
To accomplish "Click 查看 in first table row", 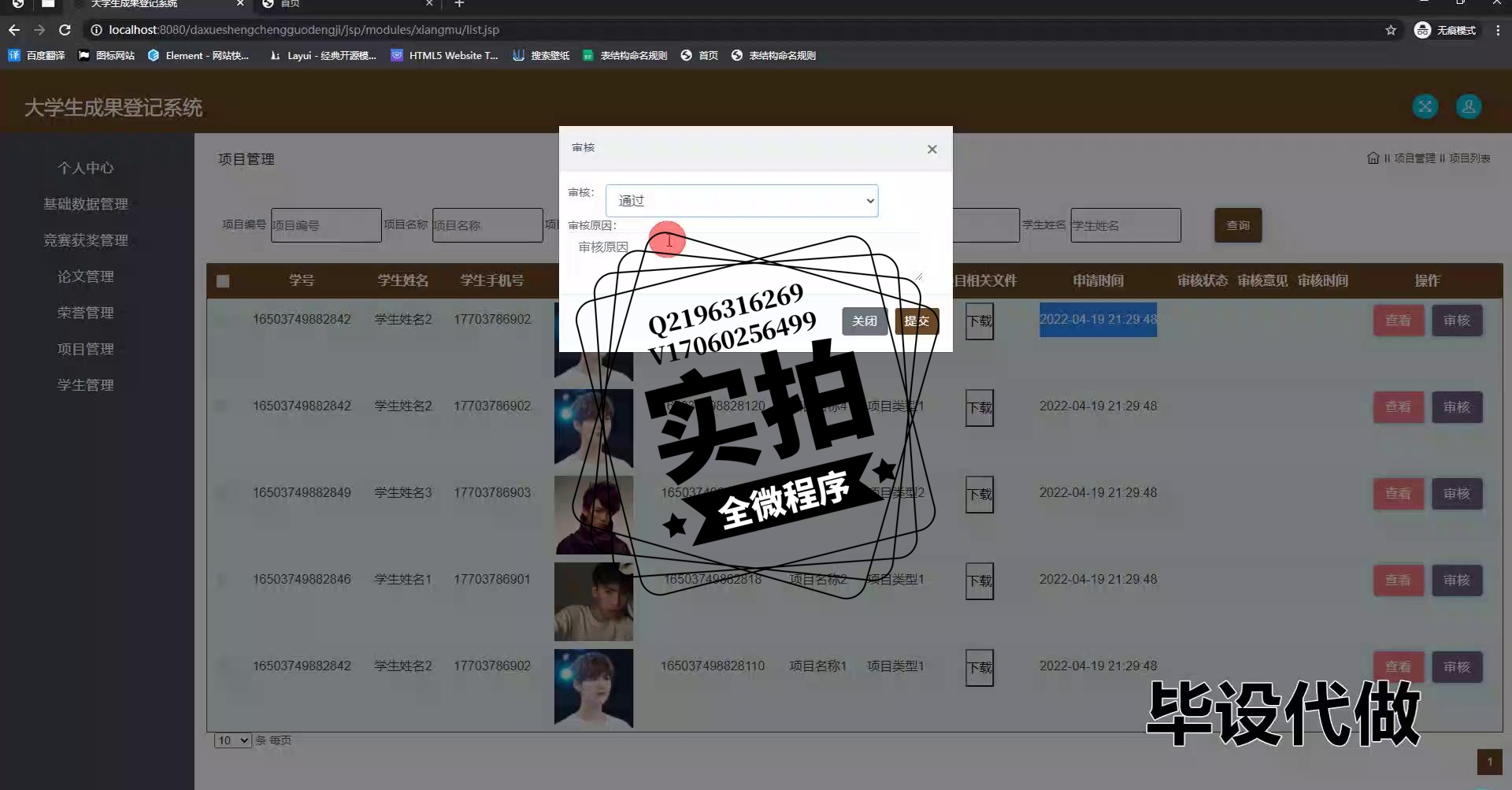I will click(1399, 321).
